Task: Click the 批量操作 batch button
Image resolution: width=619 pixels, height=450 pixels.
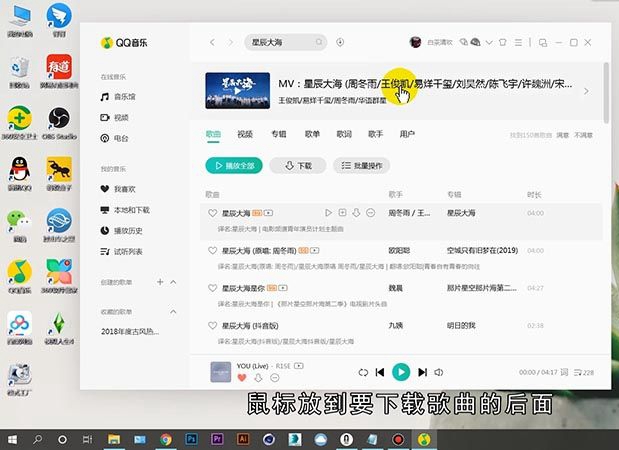Action: pos(362,166)
